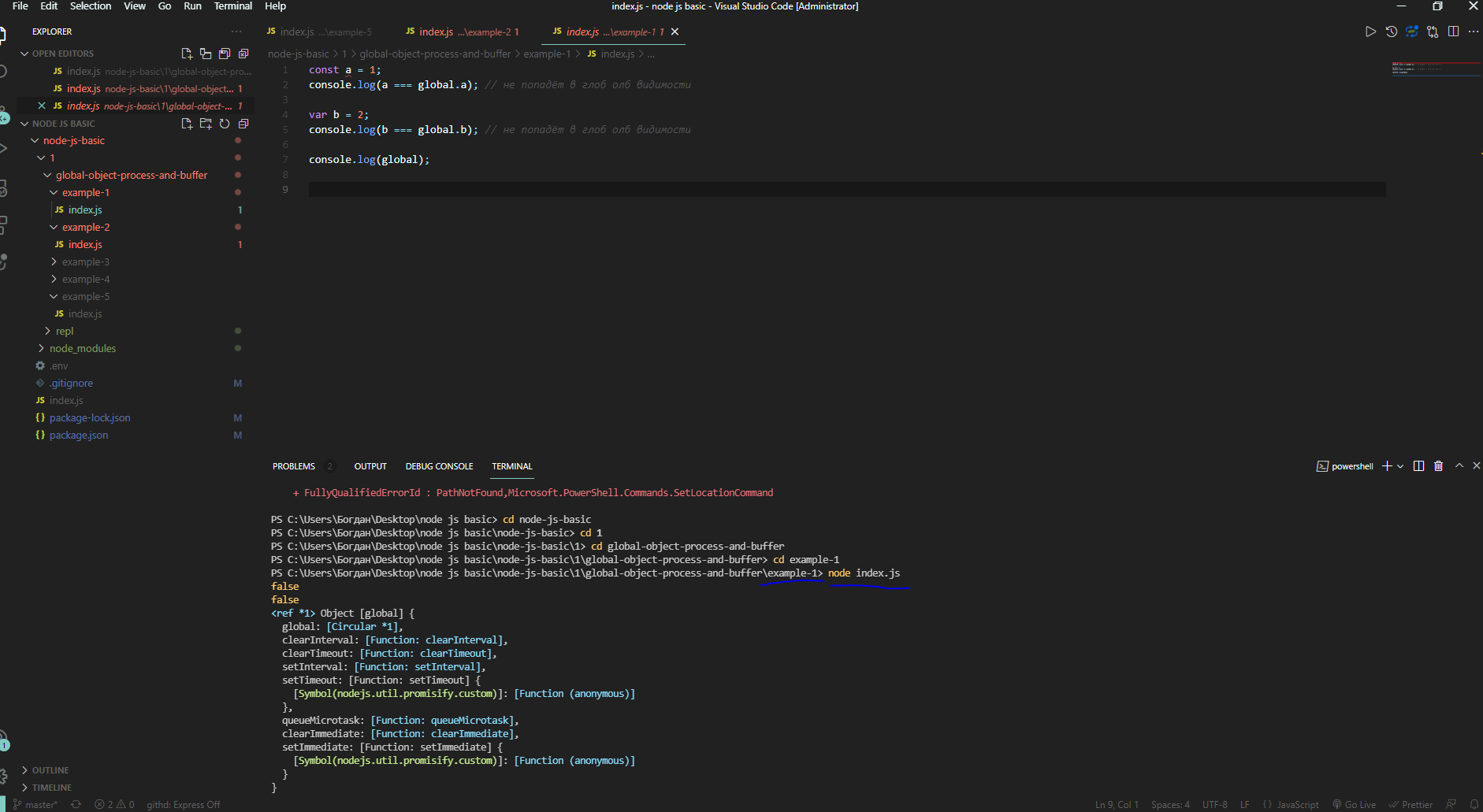Run the code with the play icon
The image size is (1483, 812).
[1370, 32]
